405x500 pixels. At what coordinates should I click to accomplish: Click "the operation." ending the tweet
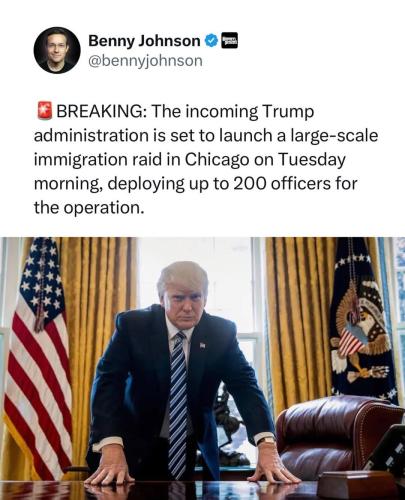(x=89, y=208)
